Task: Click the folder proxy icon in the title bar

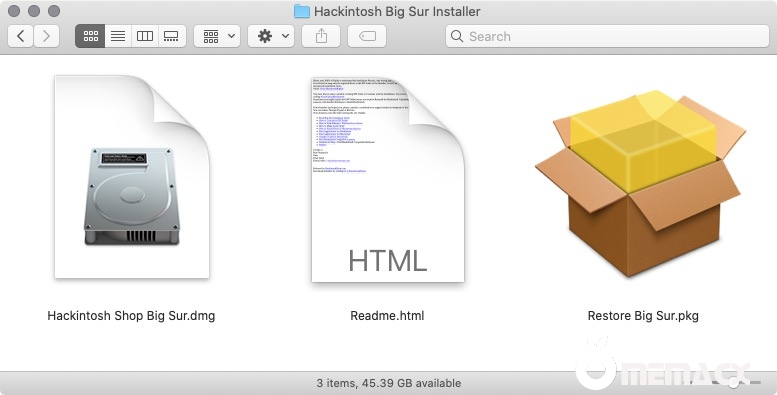Action: tap(302, 11)
